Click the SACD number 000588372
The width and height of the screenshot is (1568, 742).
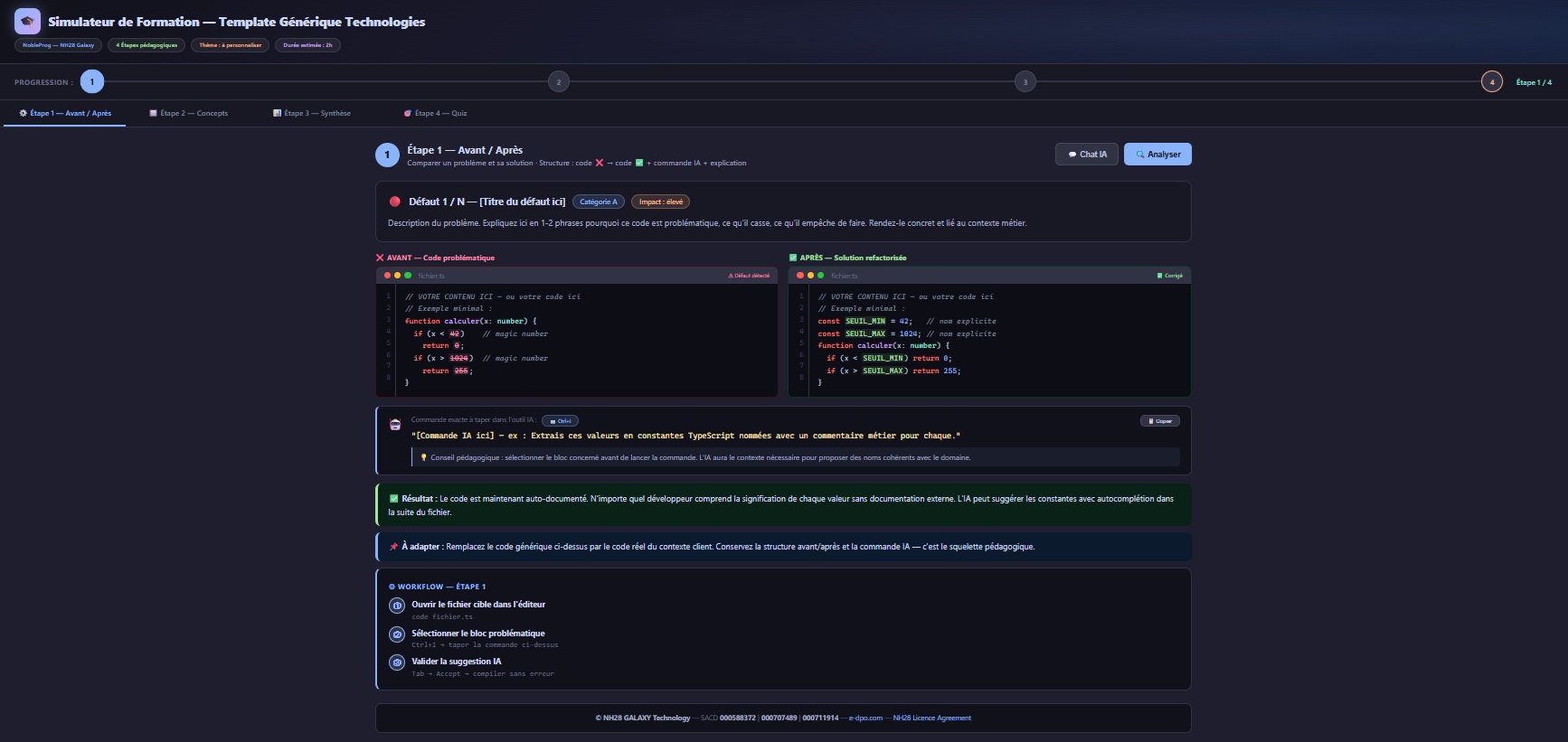click(738, 718)
